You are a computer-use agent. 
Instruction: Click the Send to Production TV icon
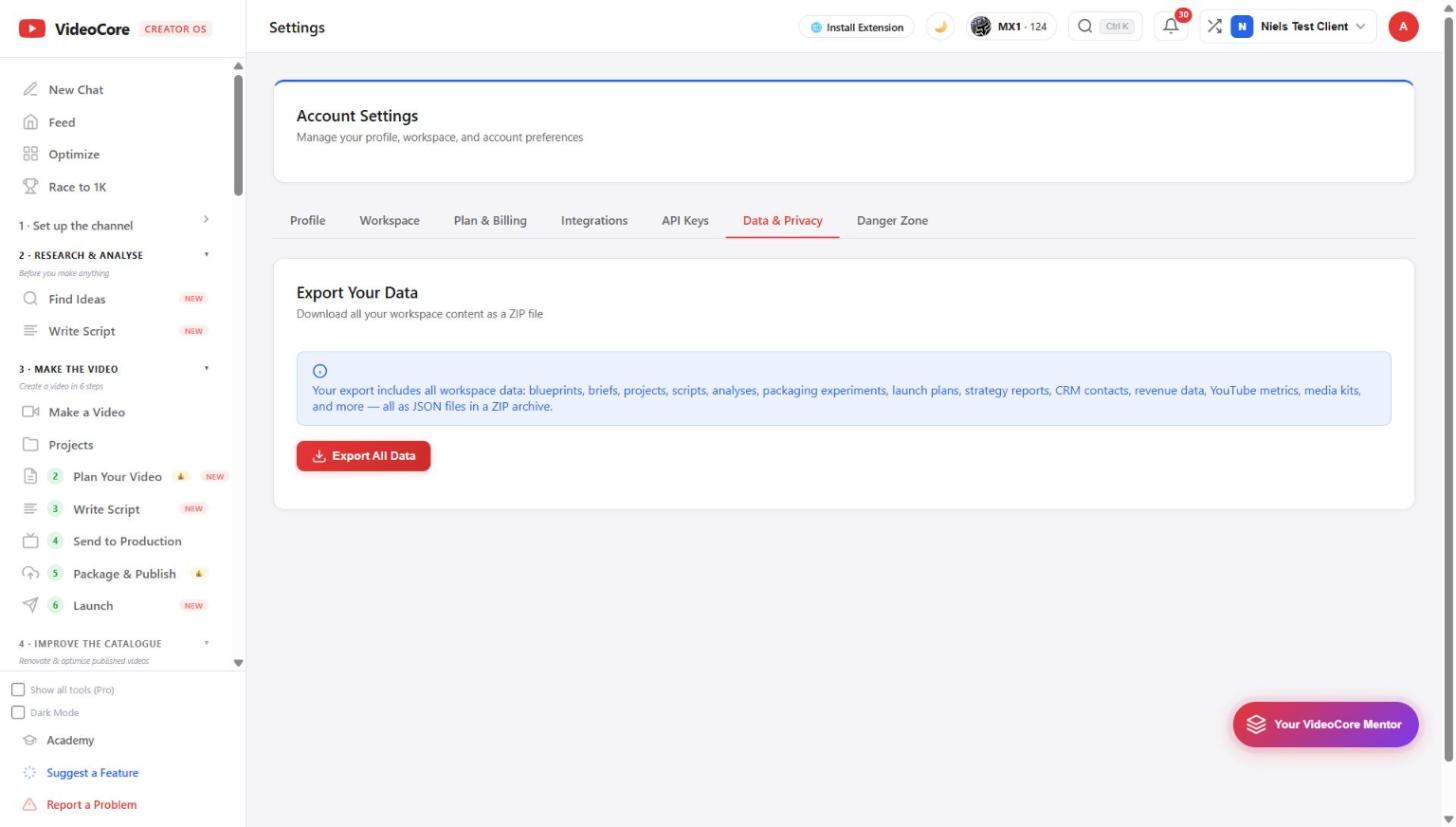[x=30, y=541]
